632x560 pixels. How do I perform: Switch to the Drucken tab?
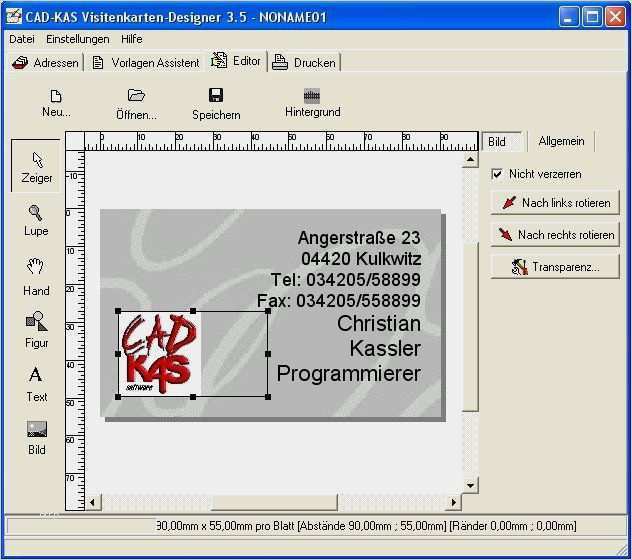tap(304, 62)
